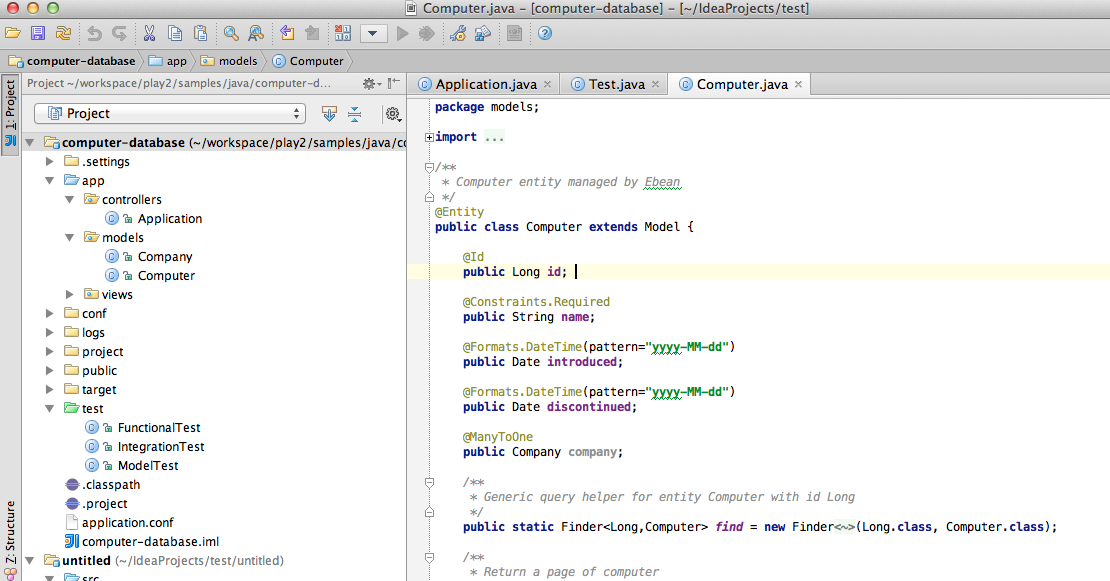The image size is (1110, 581).
Task: Switch to the Application.java editor tab
Action: click(x=486, y=84)
